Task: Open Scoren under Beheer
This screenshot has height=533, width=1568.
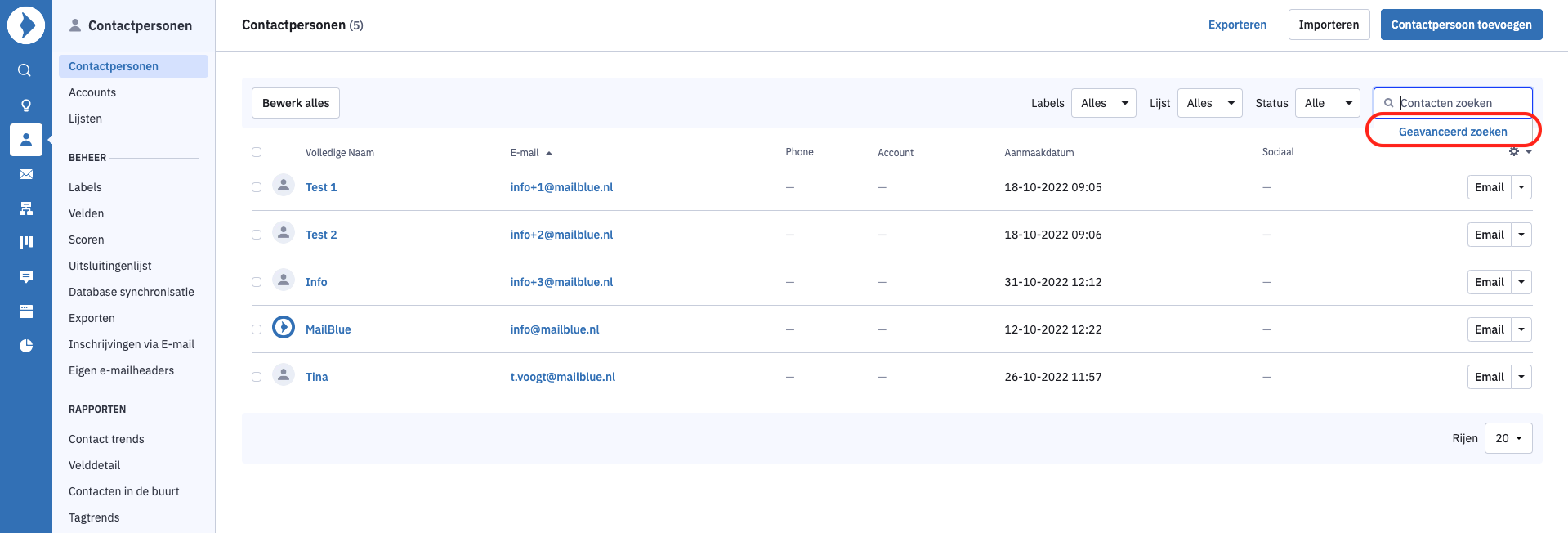Action: (86, 240)
